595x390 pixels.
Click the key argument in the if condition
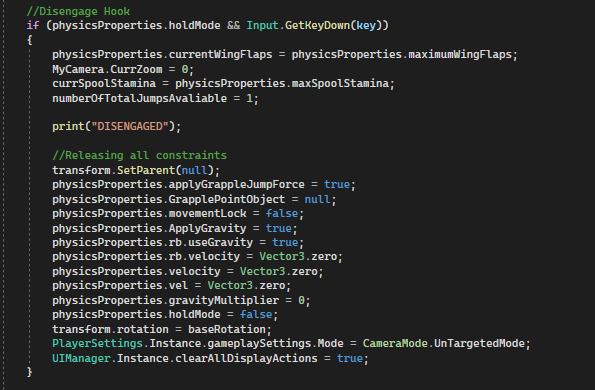pyautogui.click(x=366, y=25)
